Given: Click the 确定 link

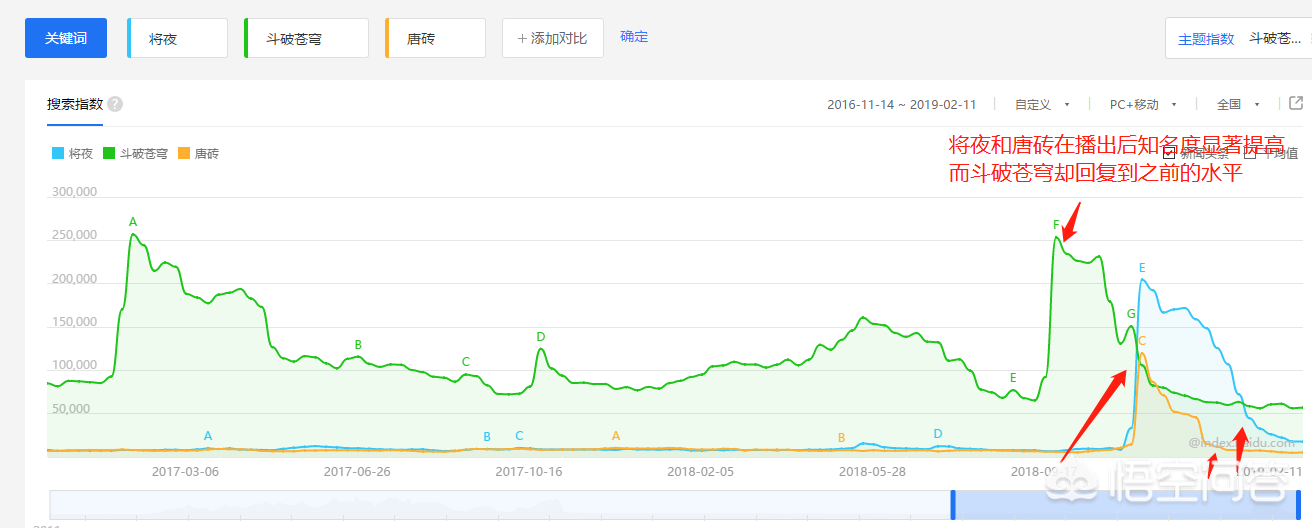Looking at the screenshot, I should [x=634, y=37].
